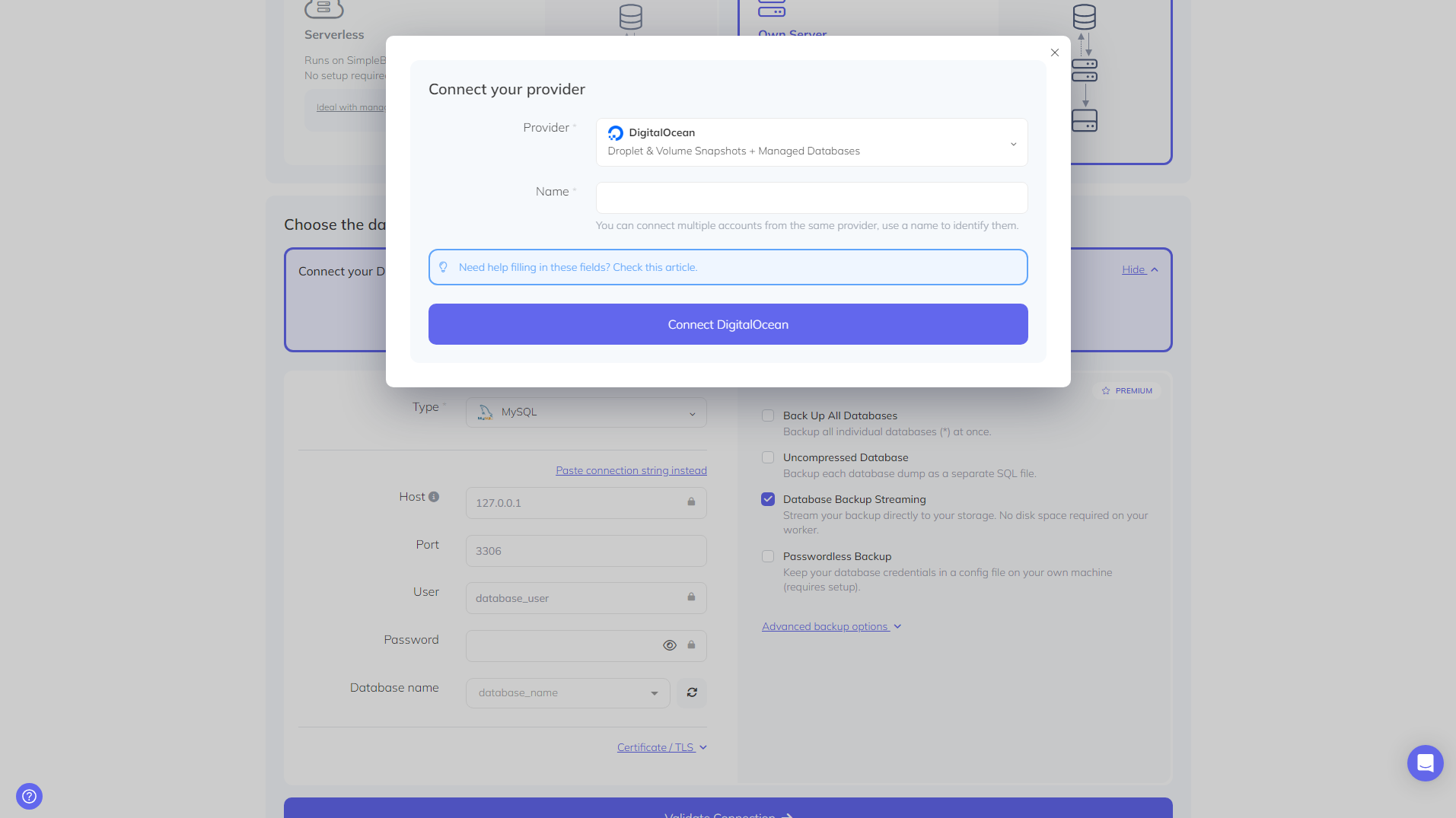Enable Back Up All Databases checkbox

tap(768, 415)
